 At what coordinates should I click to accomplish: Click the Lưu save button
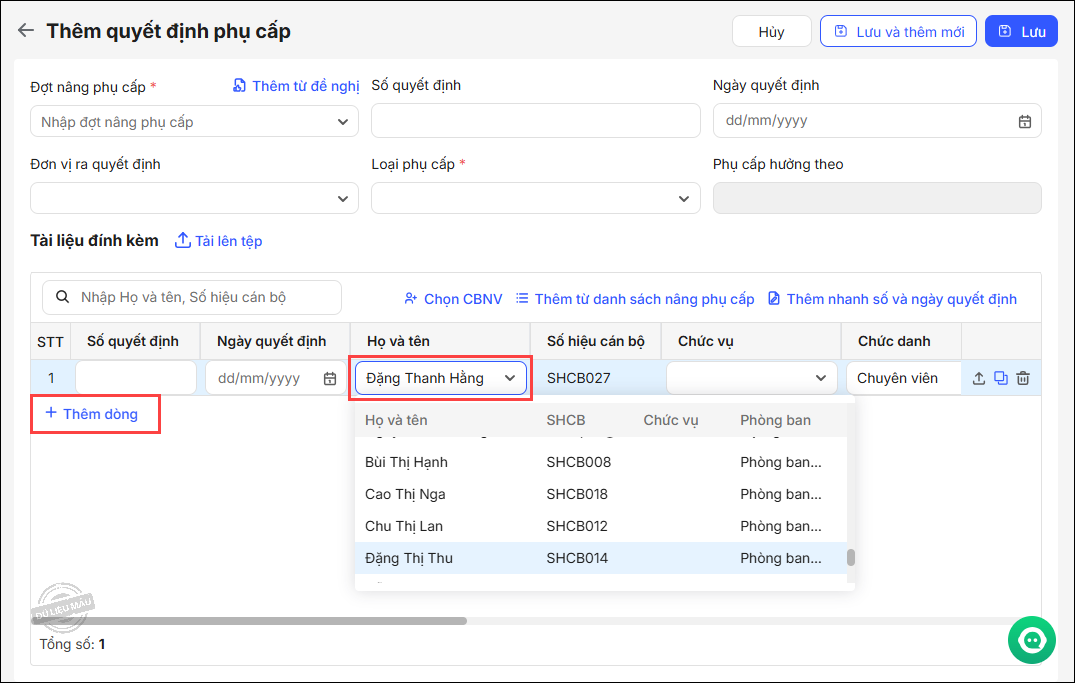click(x=1021, y=32)
